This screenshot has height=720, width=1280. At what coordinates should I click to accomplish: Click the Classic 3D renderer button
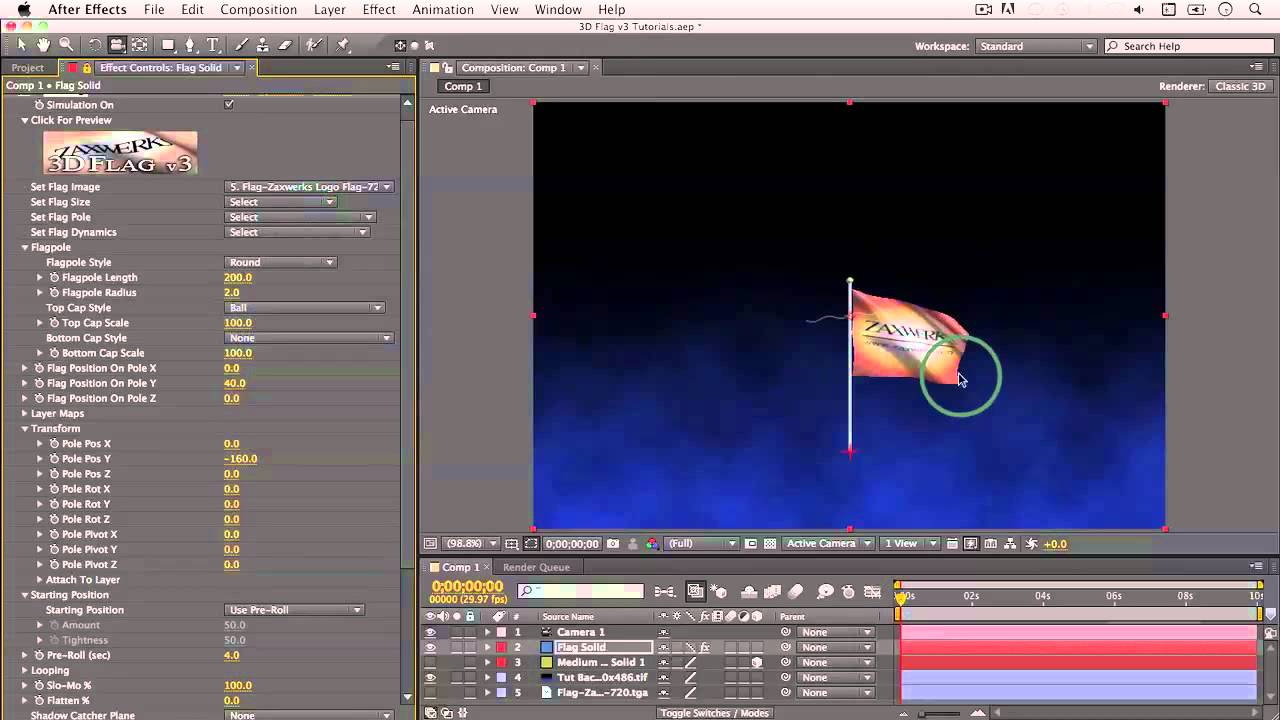1240,86
